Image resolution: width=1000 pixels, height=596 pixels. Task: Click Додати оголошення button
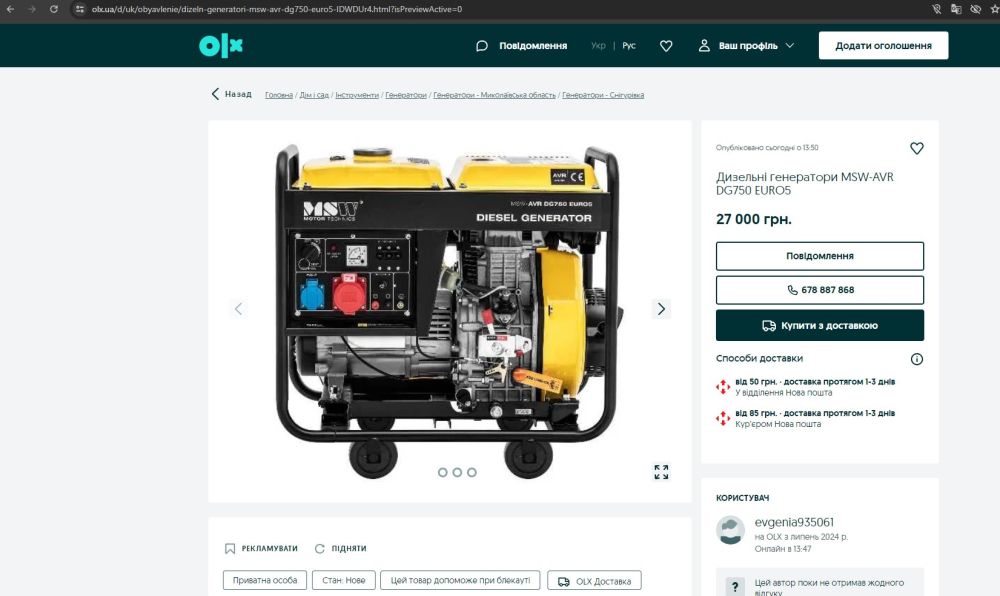(x=883, y=46)
